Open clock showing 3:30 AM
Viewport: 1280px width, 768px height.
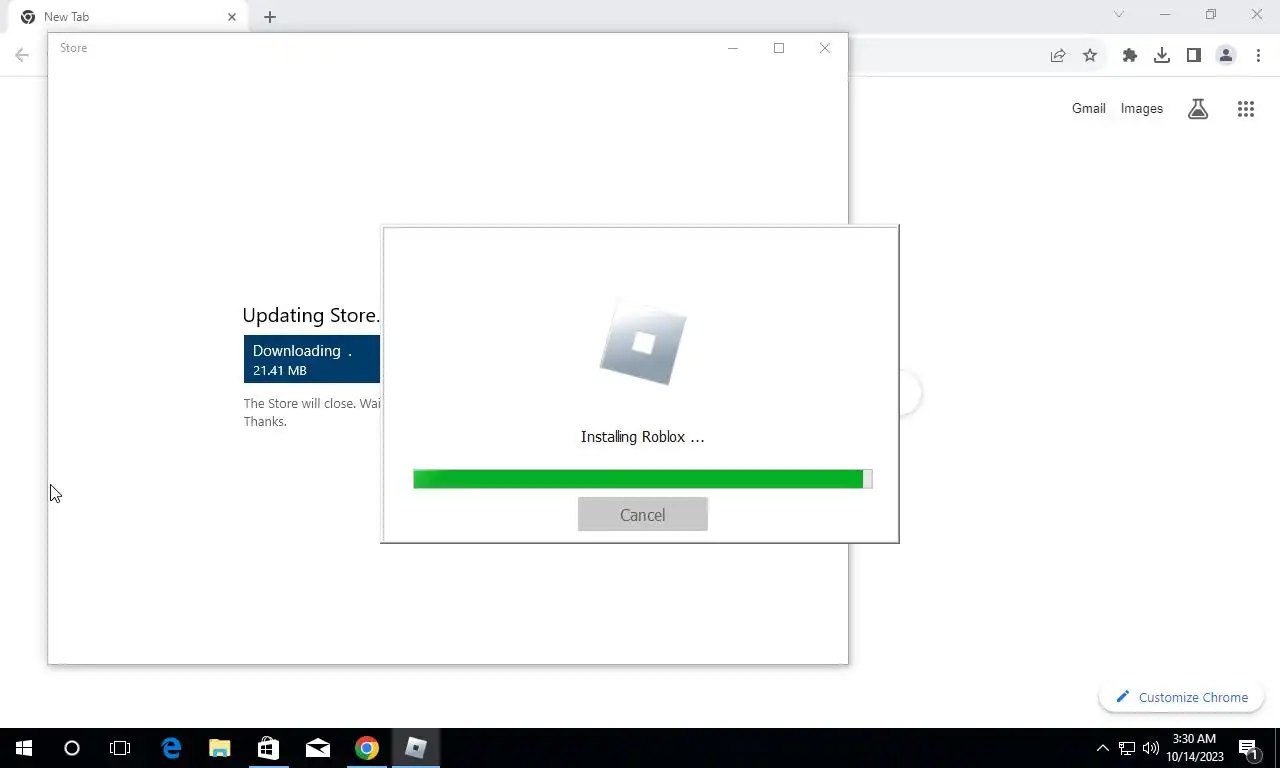point(1194,748)
